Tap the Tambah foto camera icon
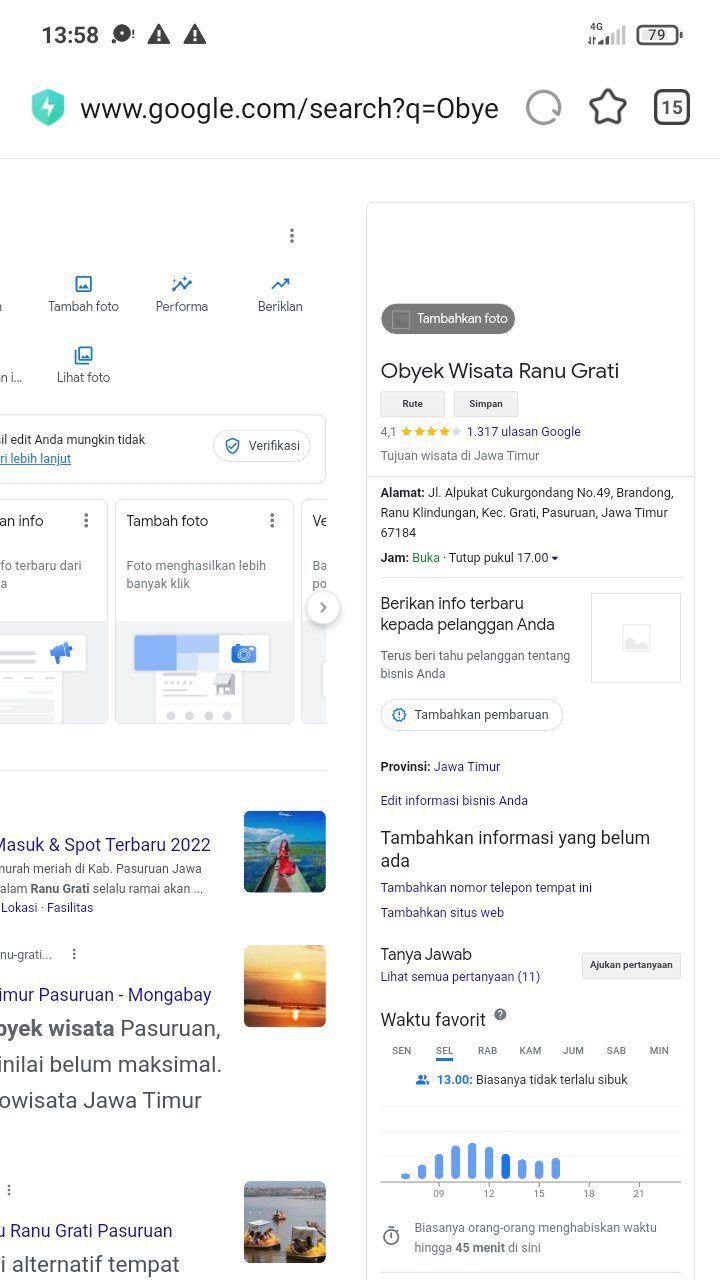Image resolution: width=720 pixels, height=1280 pixels. [x=84, y=285]
